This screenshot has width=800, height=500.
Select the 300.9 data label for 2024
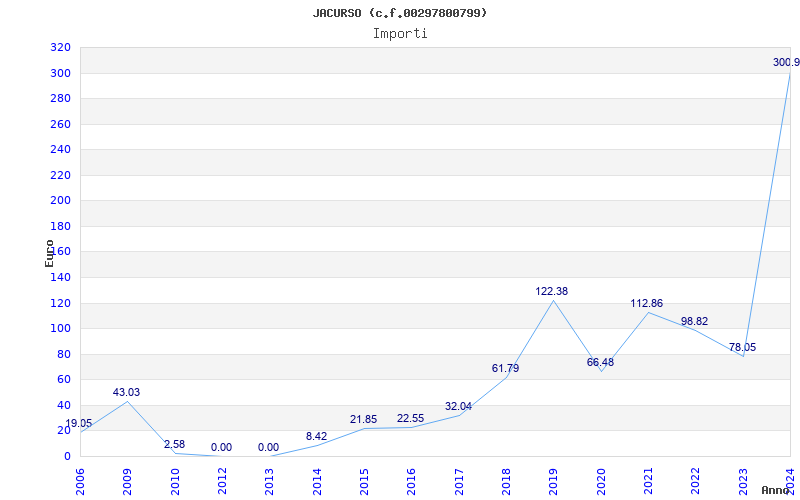coord(786,62)
